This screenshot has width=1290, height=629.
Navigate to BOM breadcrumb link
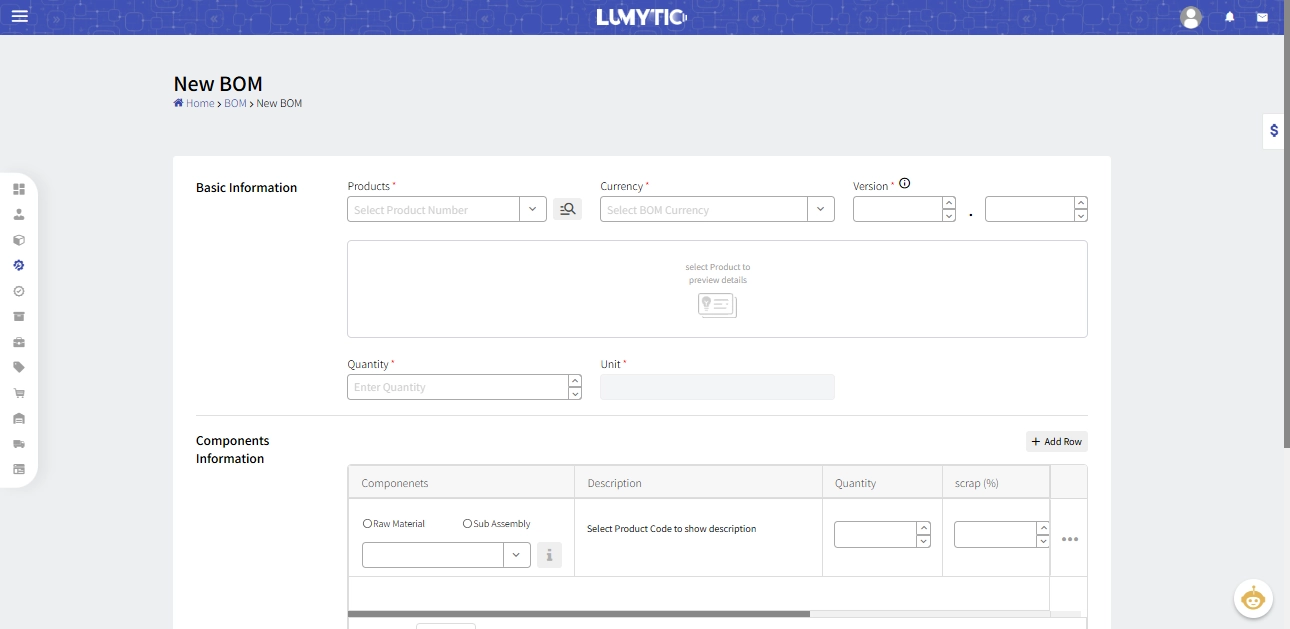coord(235,103)
